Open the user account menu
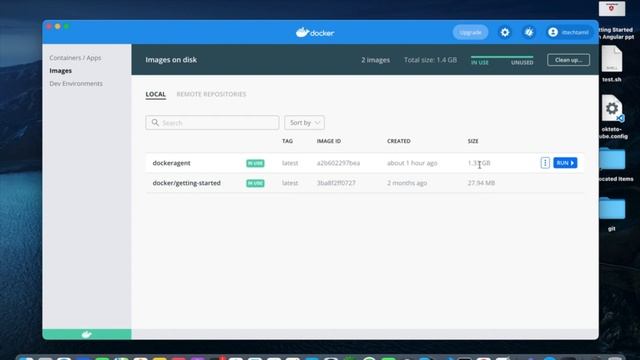 pyautogui.click(x=569, y=32)
